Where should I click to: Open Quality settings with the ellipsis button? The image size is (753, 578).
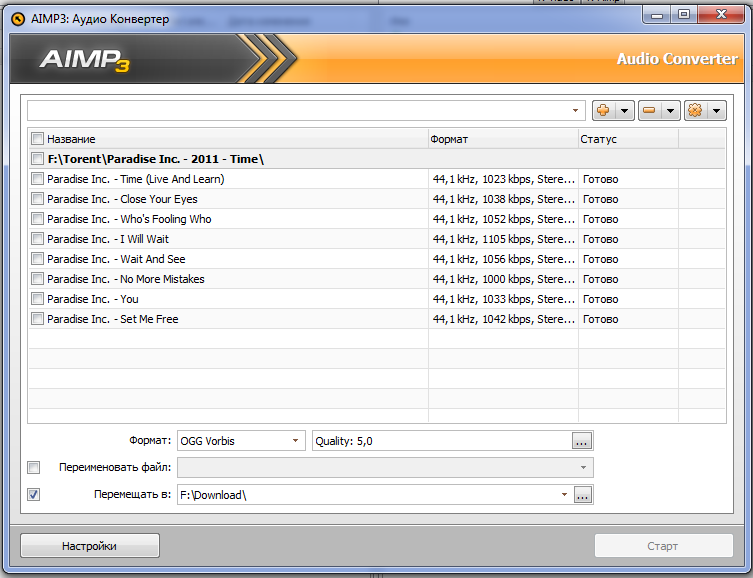pyautogui.click(x=582, y=441)
